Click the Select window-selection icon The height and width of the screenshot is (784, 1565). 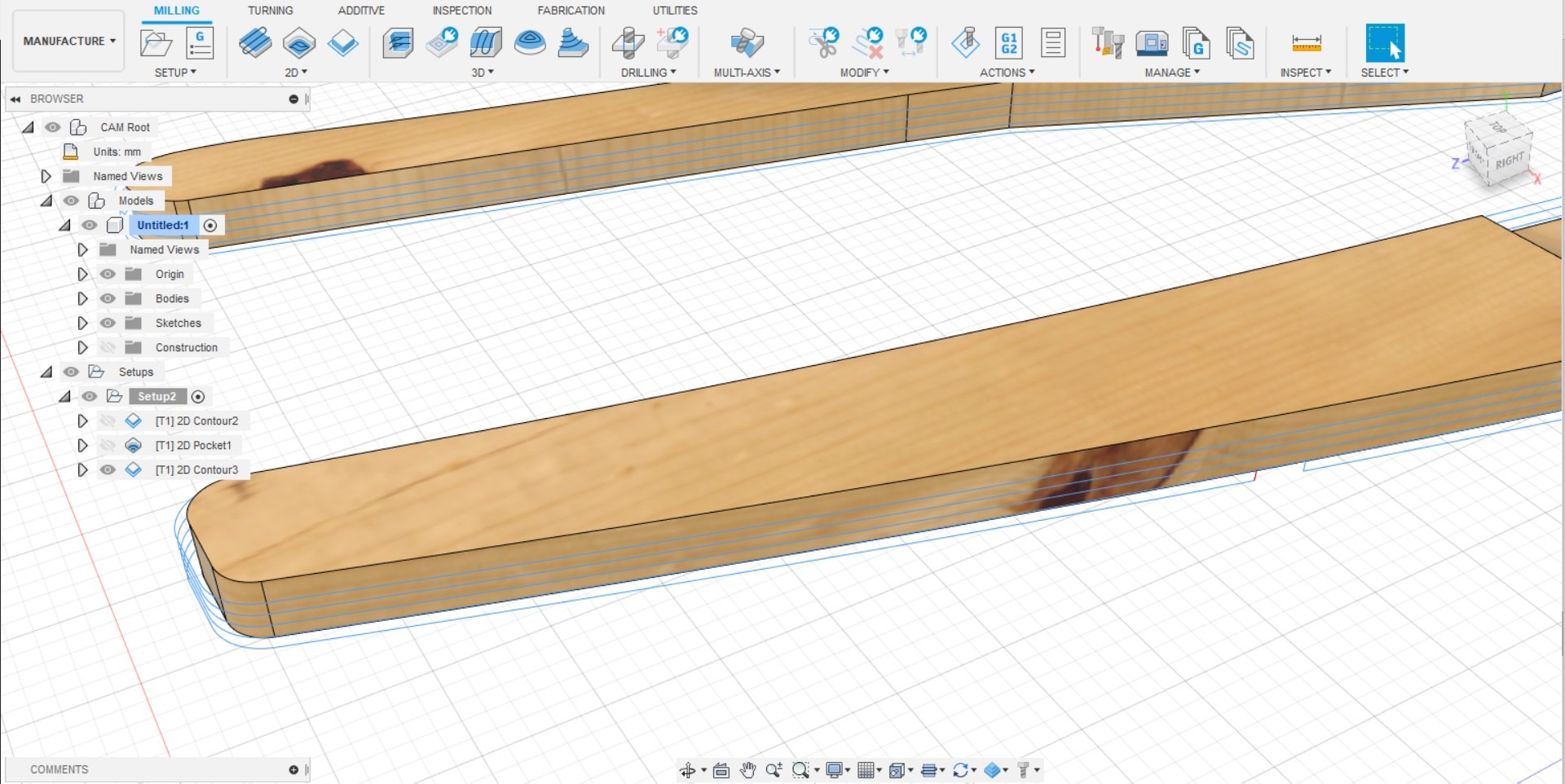pyautogui.click(x=1385, y=42)
